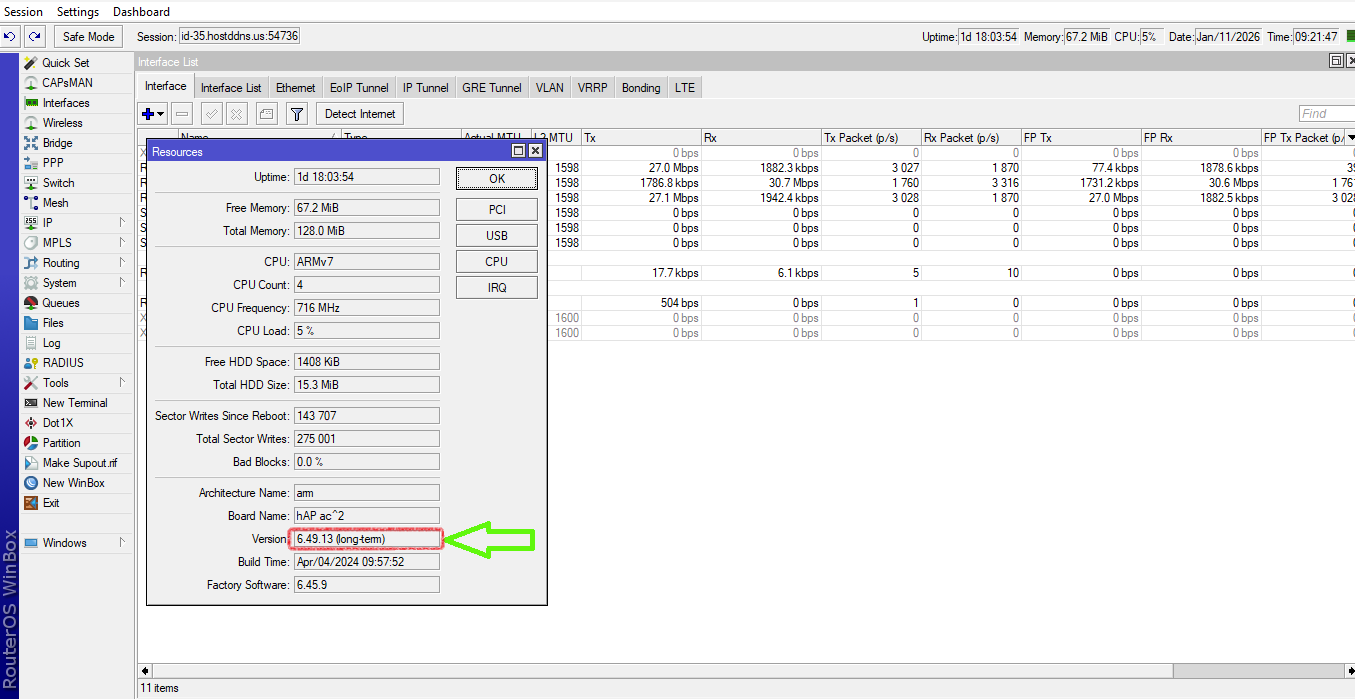Screen dimensions: 1355x699
Task: Switch to the Ethernet tab
Action: pyautogui.click(x=295, y=88)
